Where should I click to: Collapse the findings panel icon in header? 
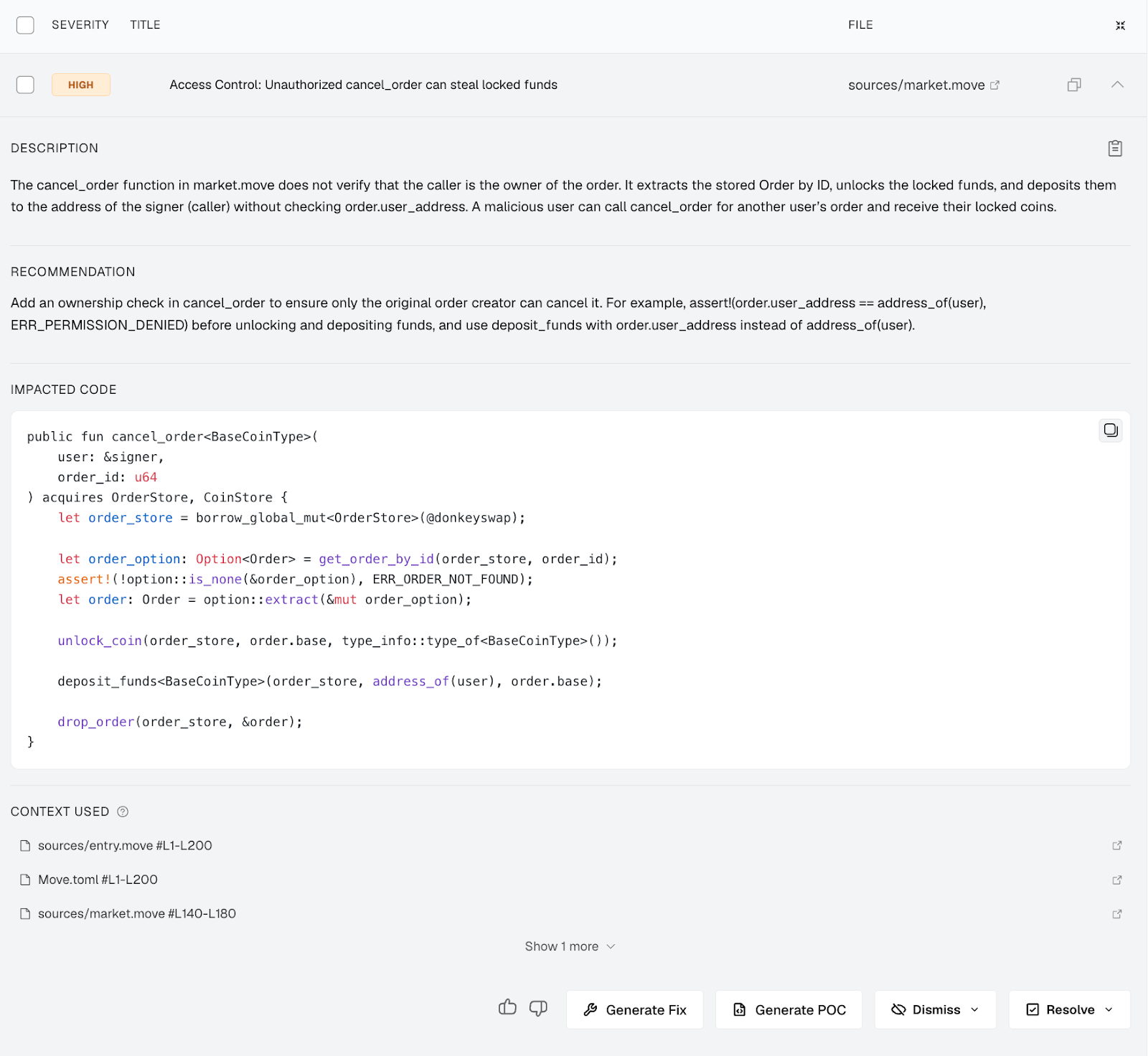1120,25
